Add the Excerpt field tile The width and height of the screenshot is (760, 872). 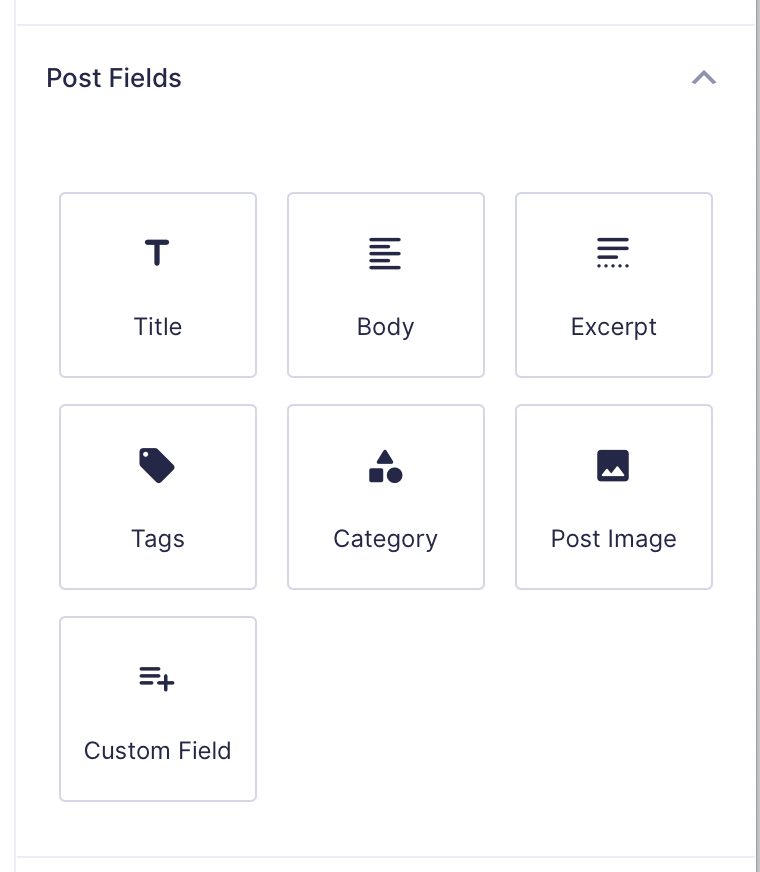(613, 285)
